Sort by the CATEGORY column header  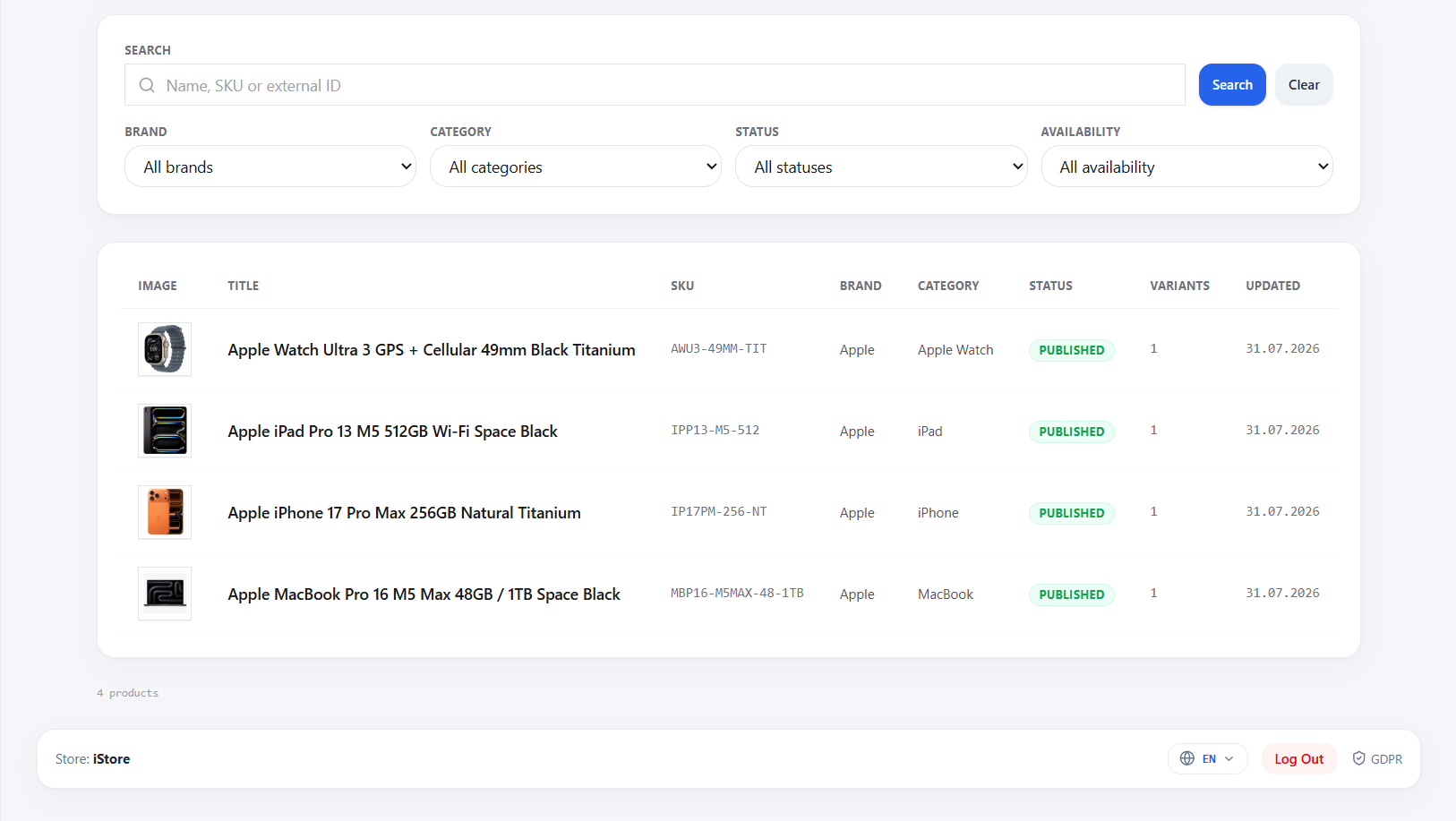pos(948,286)
